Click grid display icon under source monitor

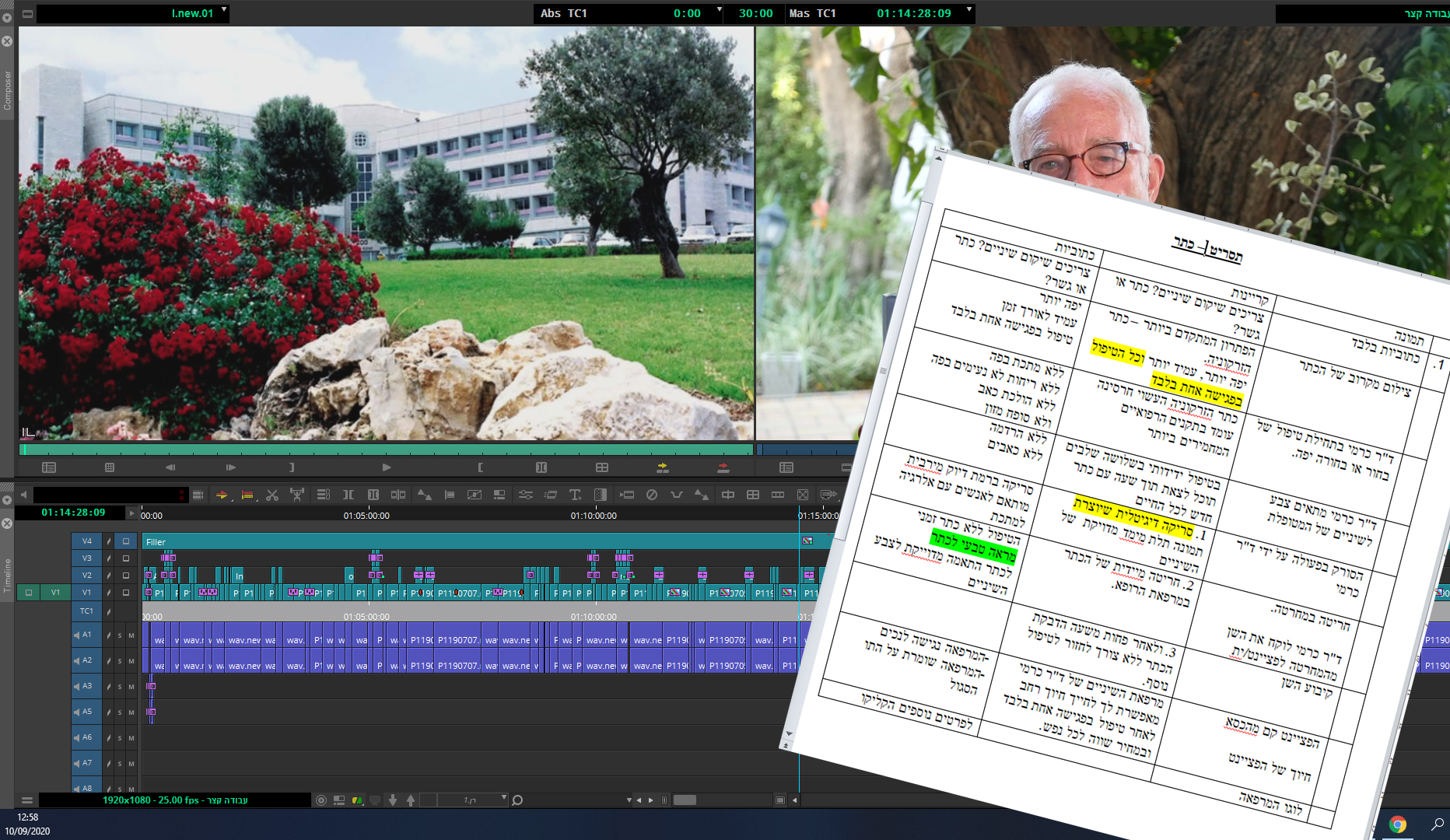tap(110, 467)
